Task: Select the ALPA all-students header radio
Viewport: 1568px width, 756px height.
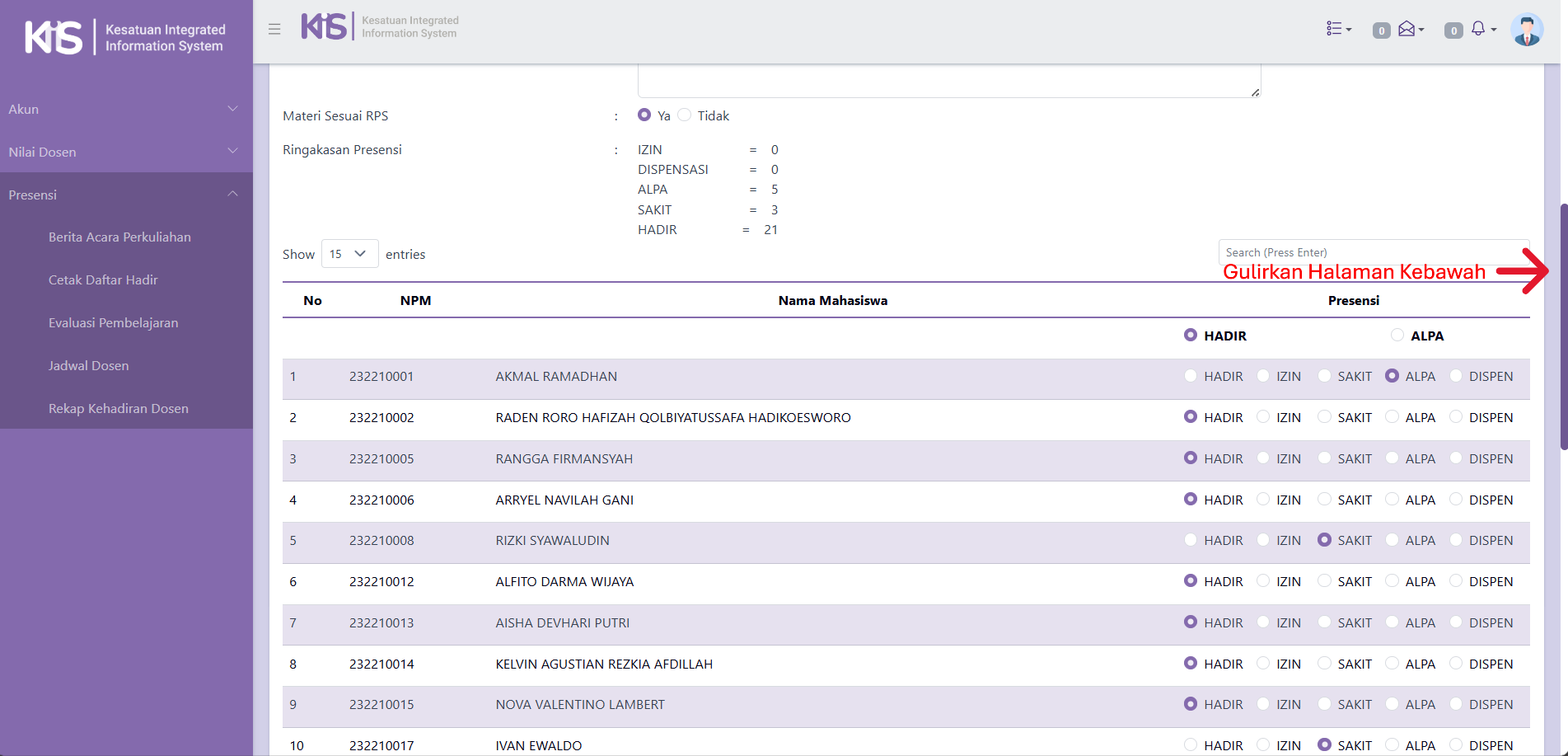Action: point(1397,335)
